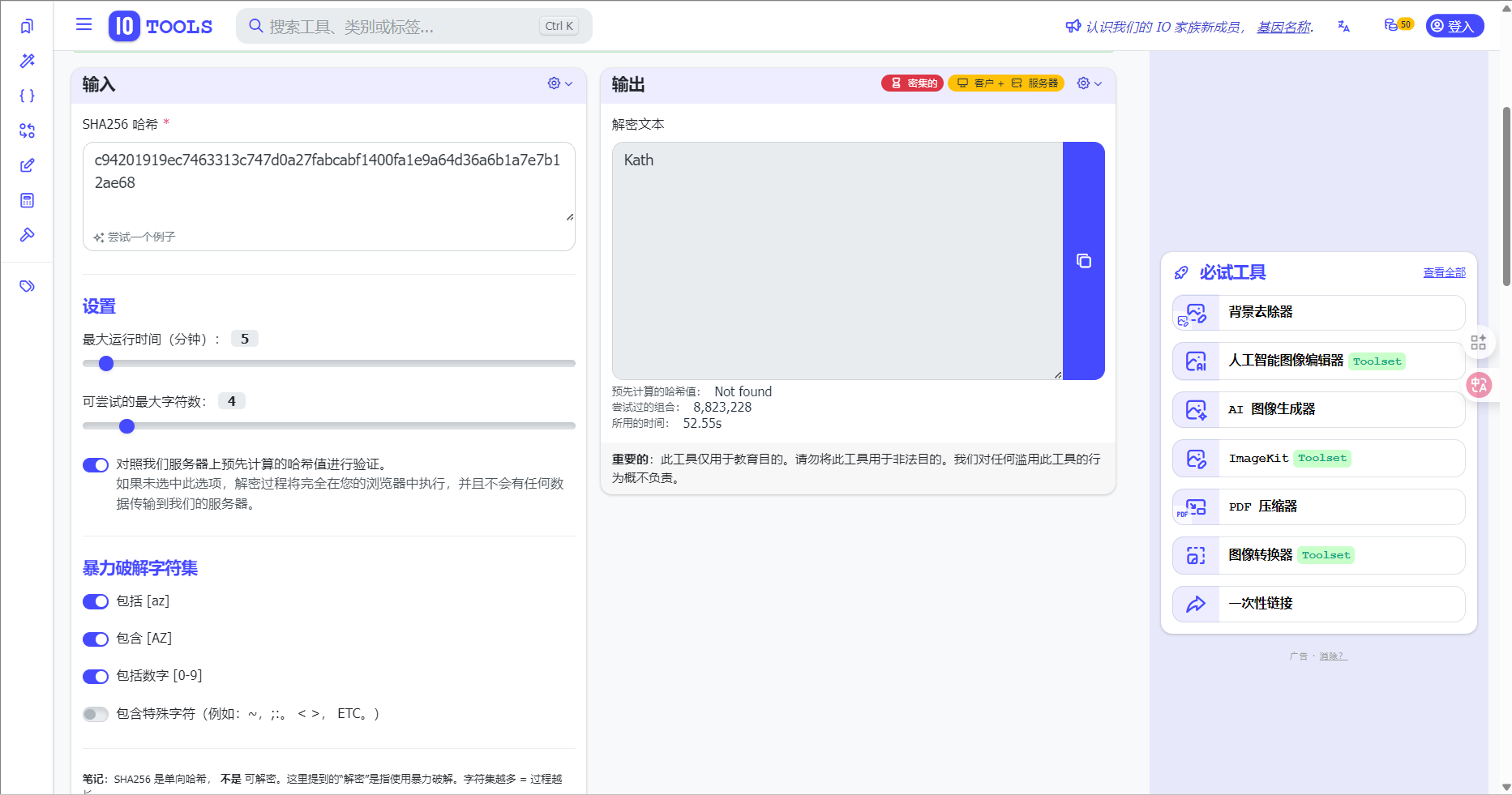Click the copy icon beside decrypted text
The image size is (1512, 795).
tap(1083, 261)
